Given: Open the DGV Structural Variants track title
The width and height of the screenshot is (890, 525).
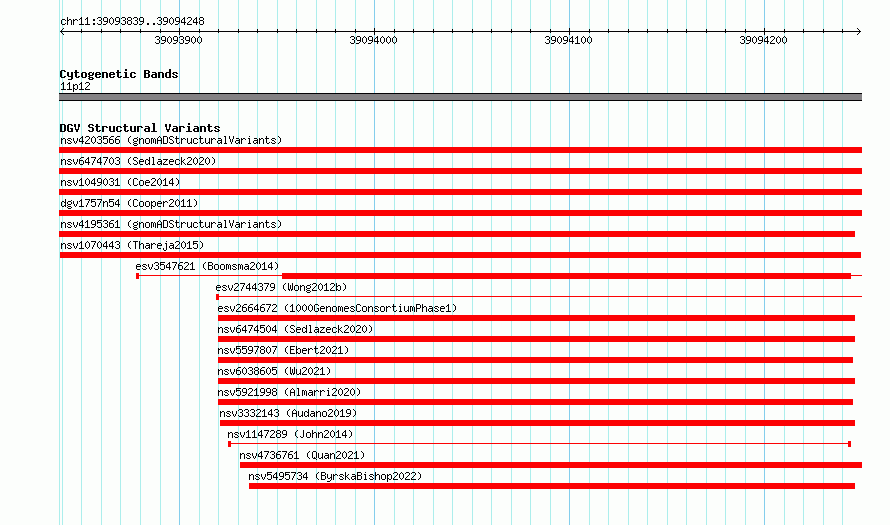Looking at the screenshot, I should (x=140, y=128).
